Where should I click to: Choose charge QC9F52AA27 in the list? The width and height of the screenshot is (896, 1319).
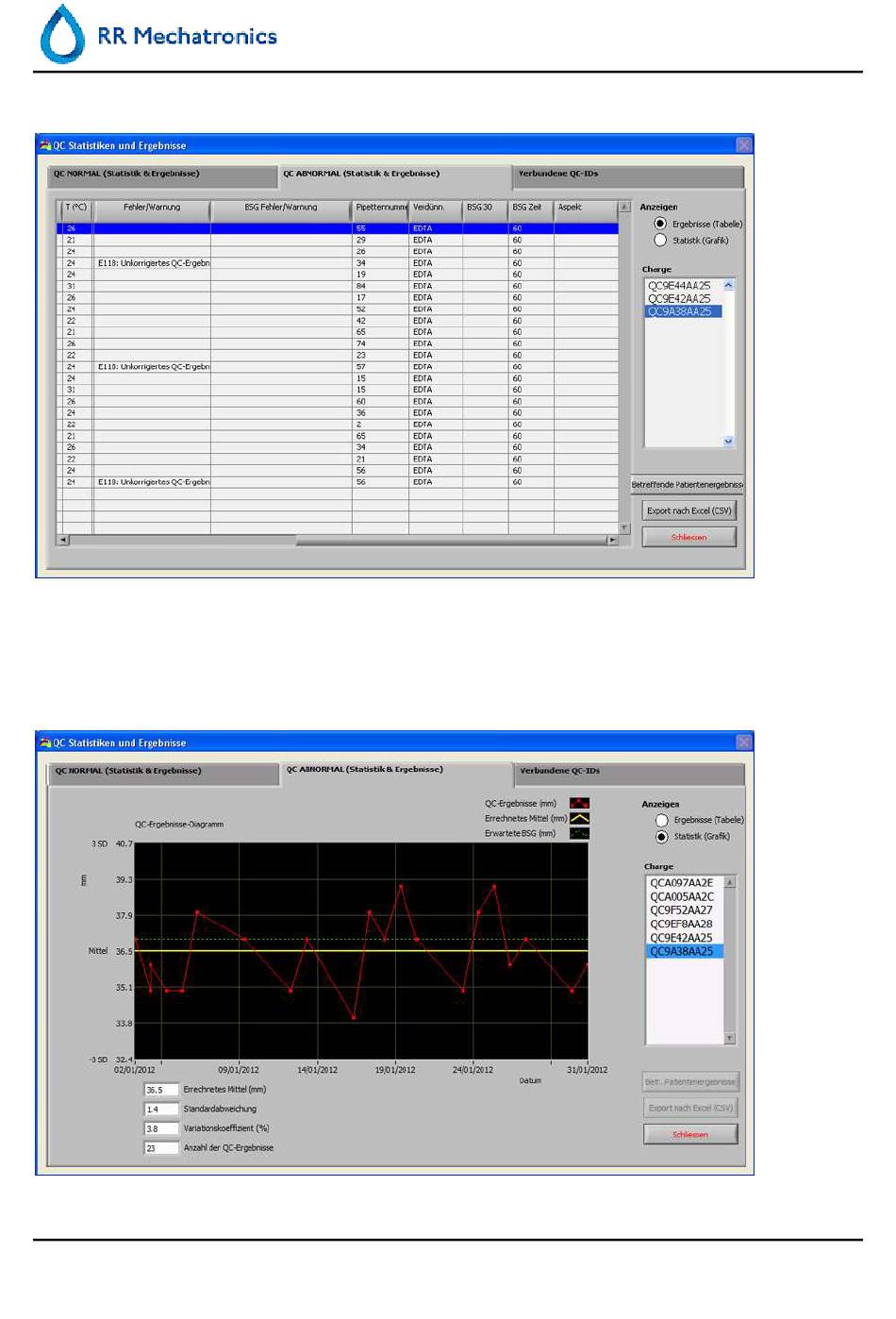coord(685,911)
